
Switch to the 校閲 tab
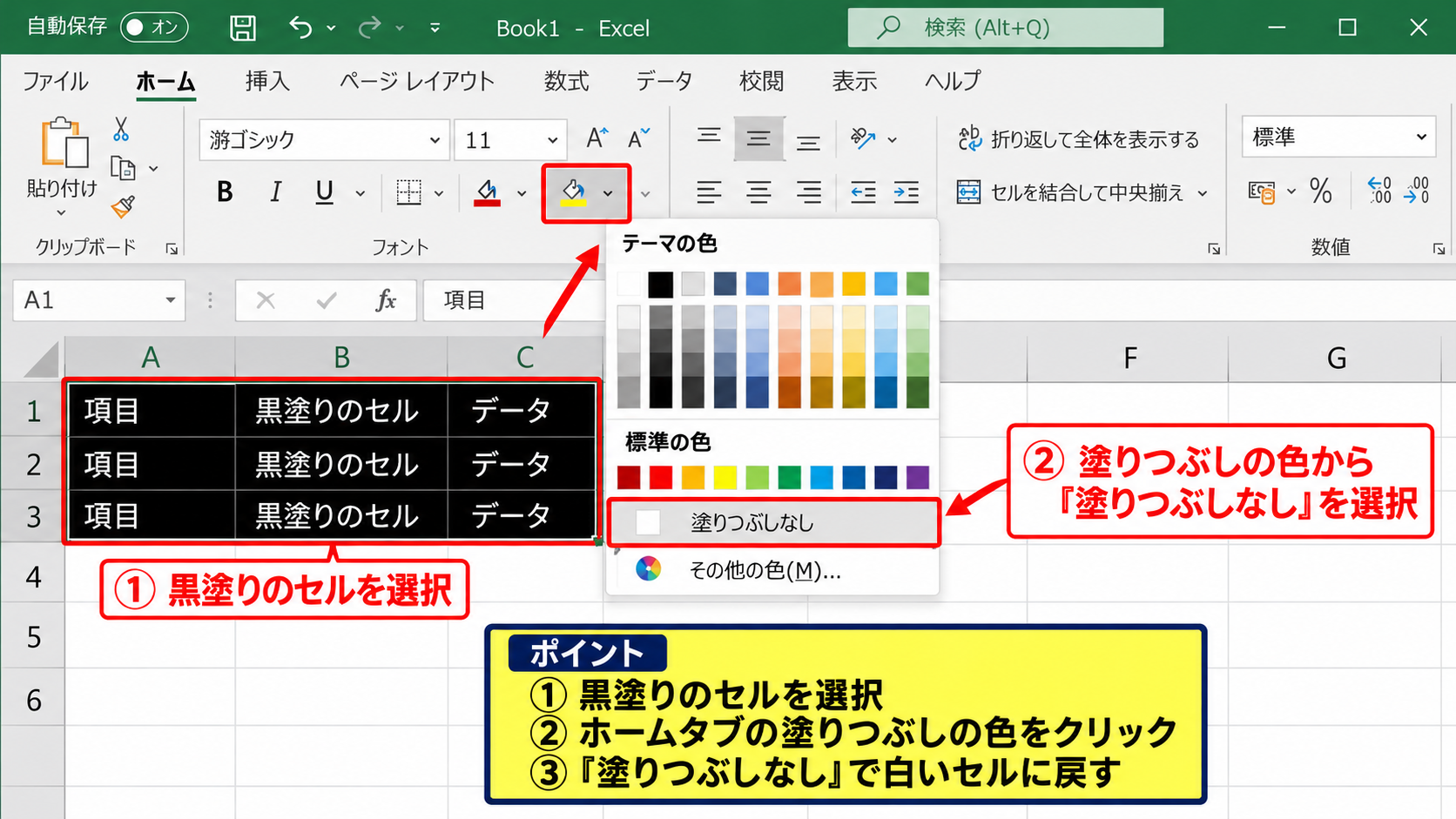762,81
